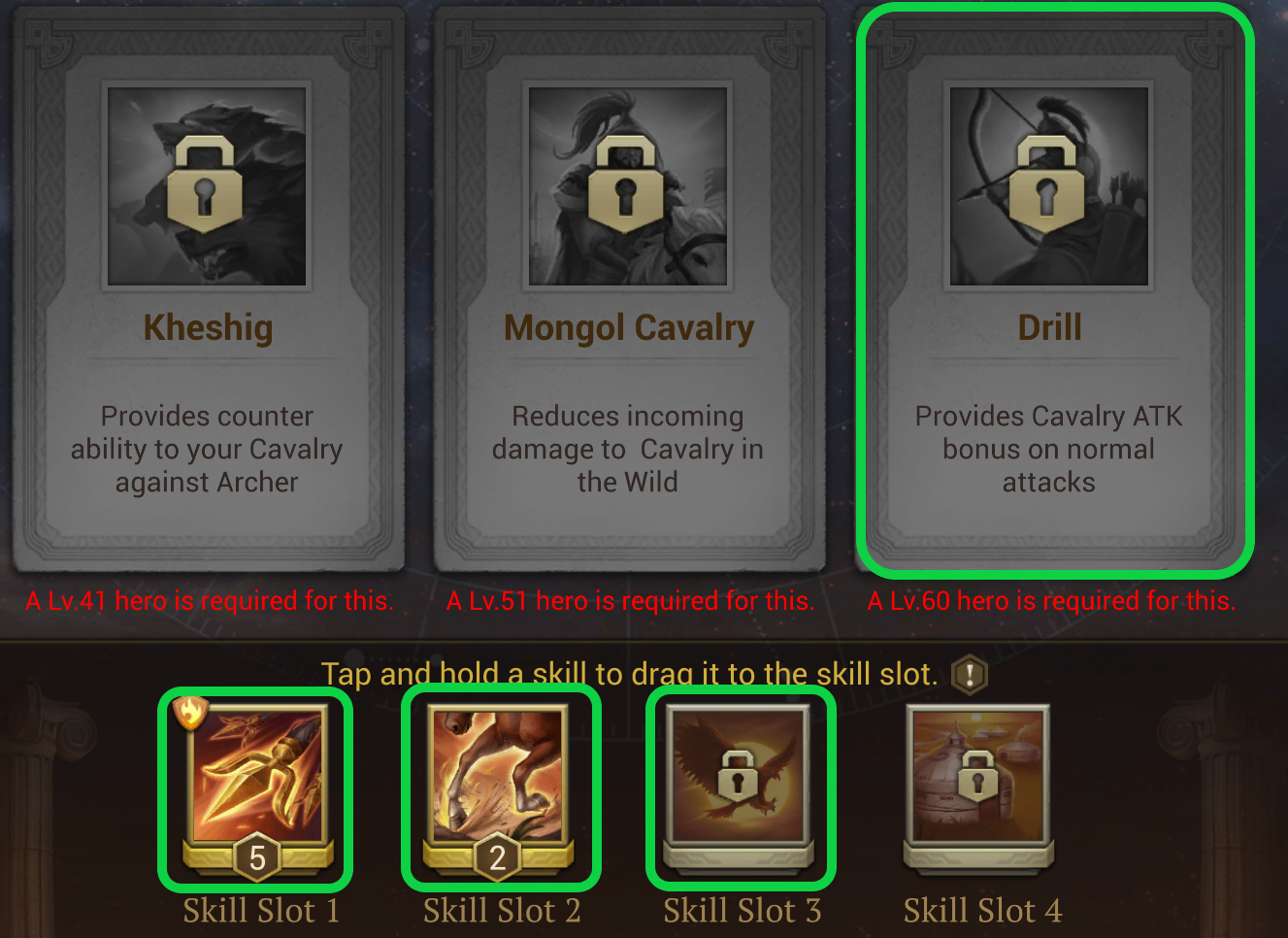Open the exclamation info icon beside hint
Screen dimensions: 1288x938
point(970,674)
